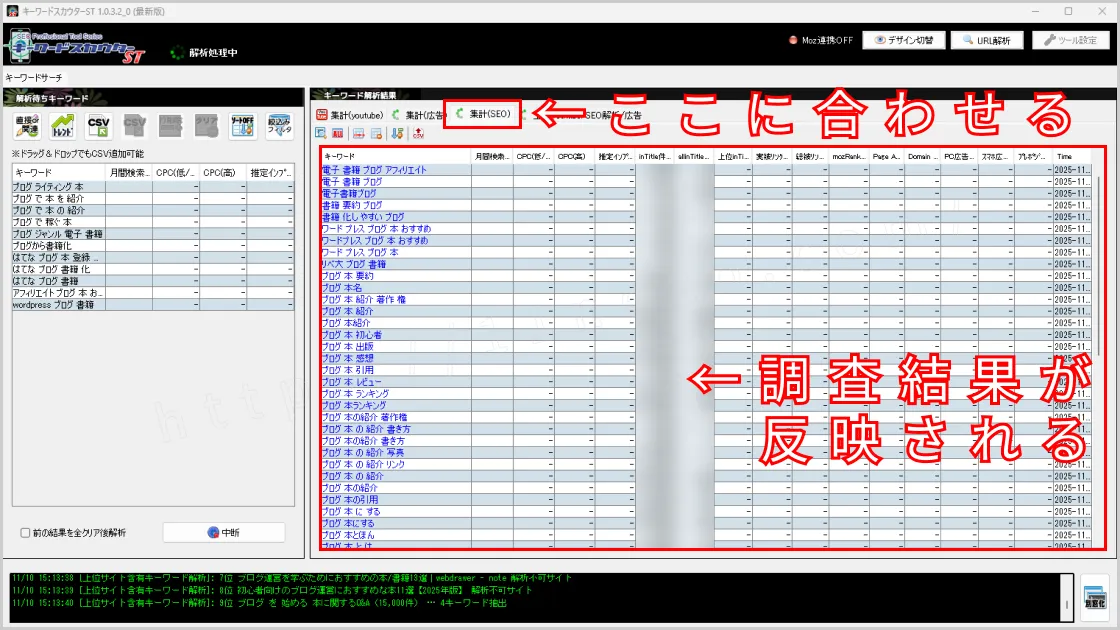Open the 絞込みフィルタ filter icon
Image resolution: width=1120 pixels, height=630 pixels.
click(278, 126)
